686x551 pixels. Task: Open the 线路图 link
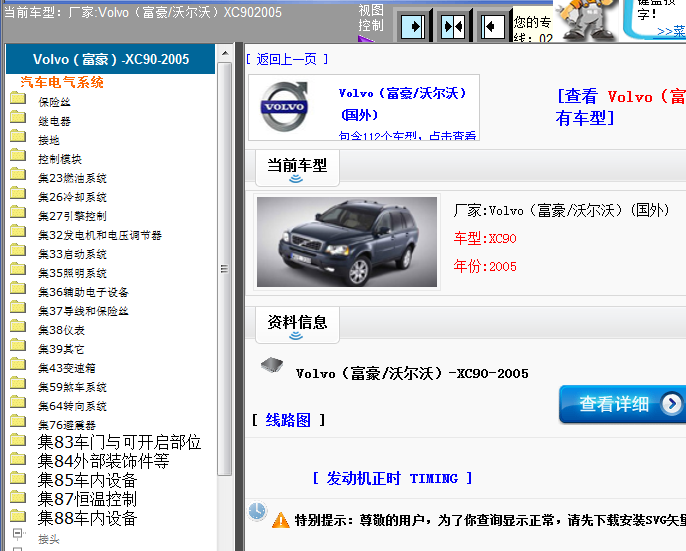coord(288,420)
